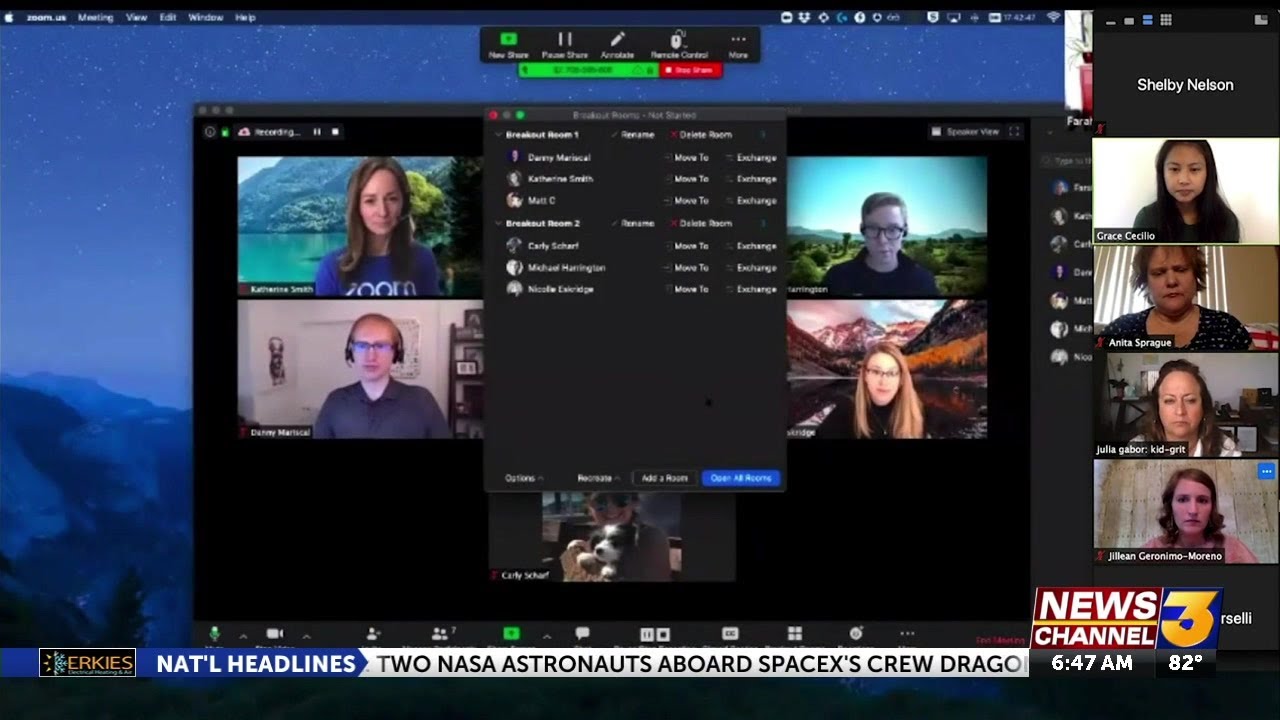1280x720 pixels.
Task: Stop the screen share
Action: (x=690, y=70)
